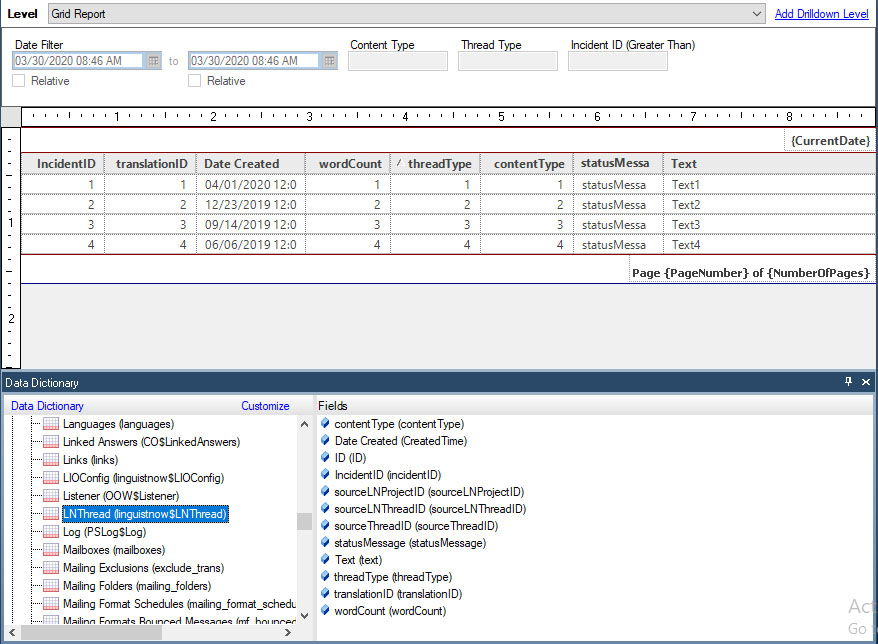Select the wordCount field icon
This screenshot has width=878, height=644.
point(325,611)
